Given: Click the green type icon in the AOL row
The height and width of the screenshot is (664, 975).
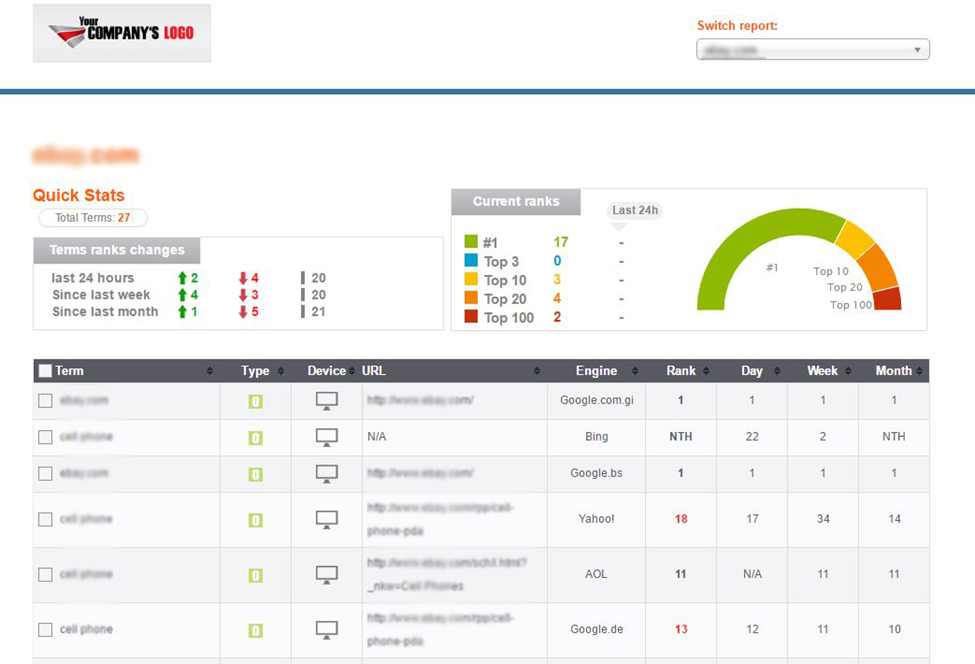Looking at the screenshot, I should pyautogui.click(x=256, y=575).
